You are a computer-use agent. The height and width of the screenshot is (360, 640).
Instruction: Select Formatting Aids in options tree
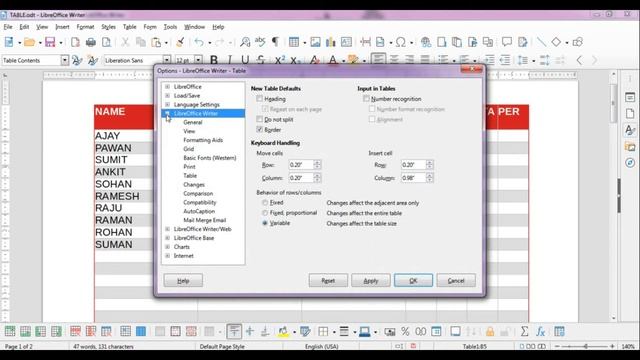[203, 140]
